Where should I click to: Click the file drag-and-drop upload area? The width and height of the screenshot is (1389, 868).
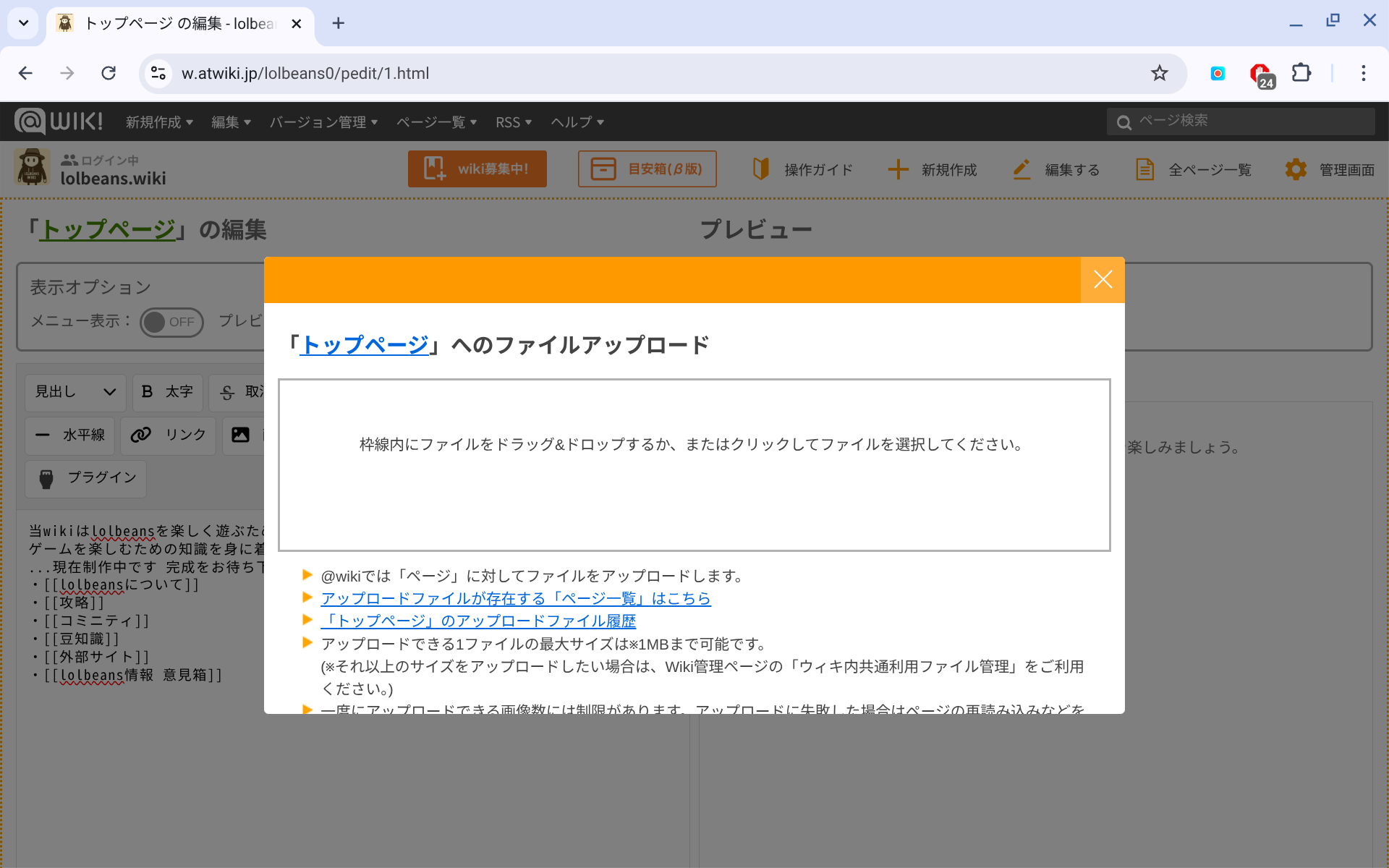tap(694, 464)
